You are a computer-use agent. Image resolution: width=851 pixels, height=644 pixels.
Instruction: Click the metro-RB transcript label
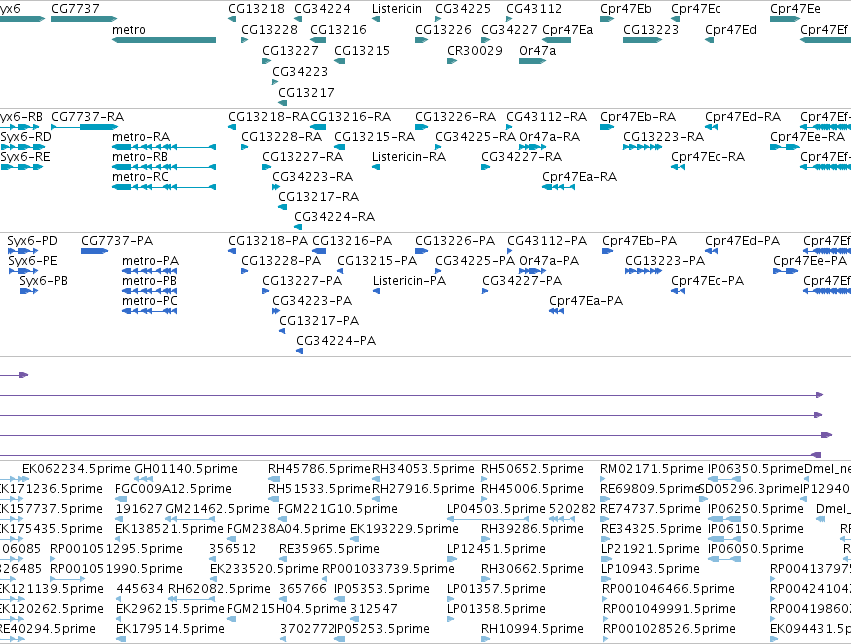click(x=139, y=157)
